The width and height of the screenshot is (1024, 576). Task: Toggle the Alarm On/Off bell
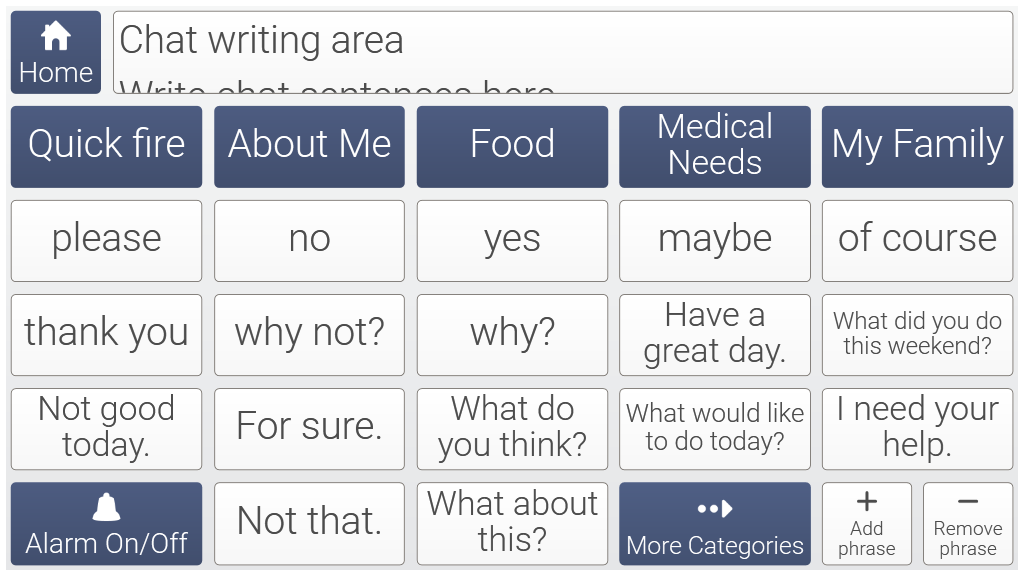(x=106, y=524)
